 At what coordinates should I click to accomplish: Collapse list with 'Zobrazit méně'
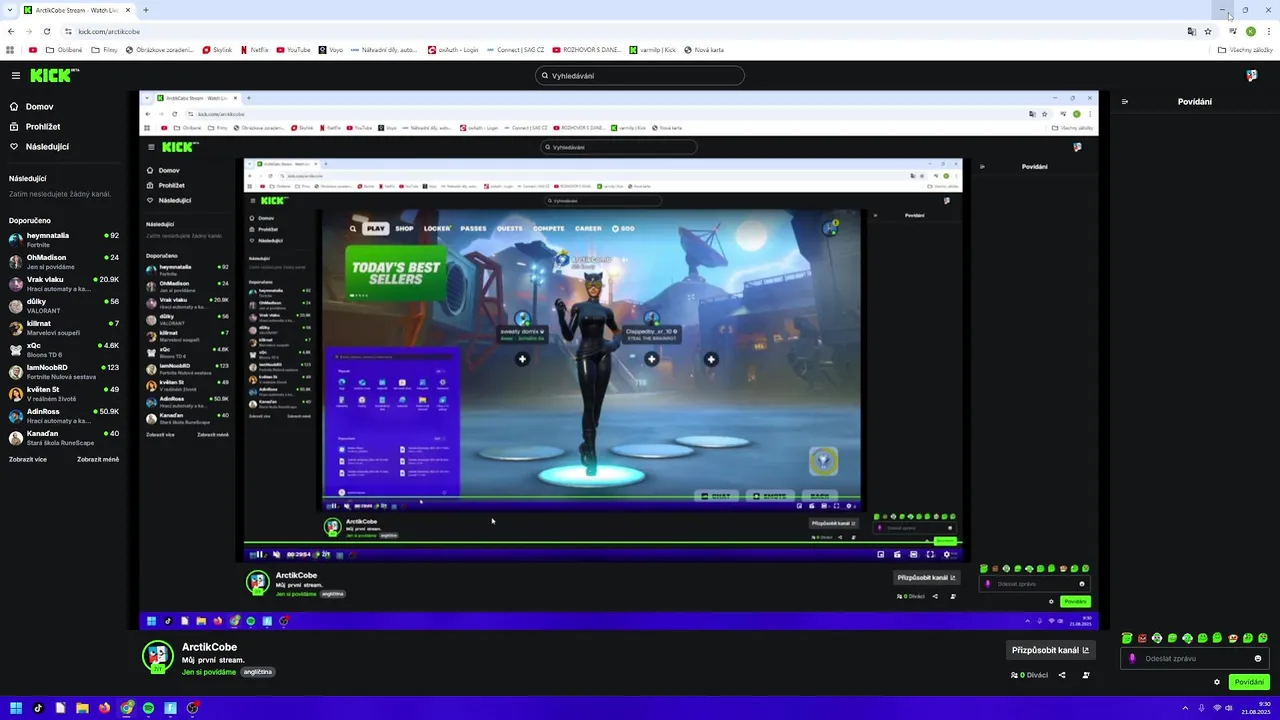pyautogui.click(x=98, y=459)
